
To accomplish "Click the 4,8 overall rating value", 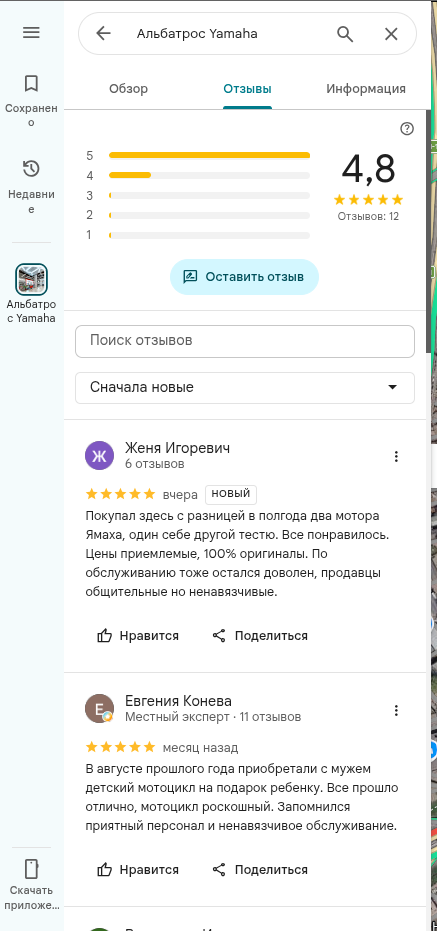I will click(368, 169).
